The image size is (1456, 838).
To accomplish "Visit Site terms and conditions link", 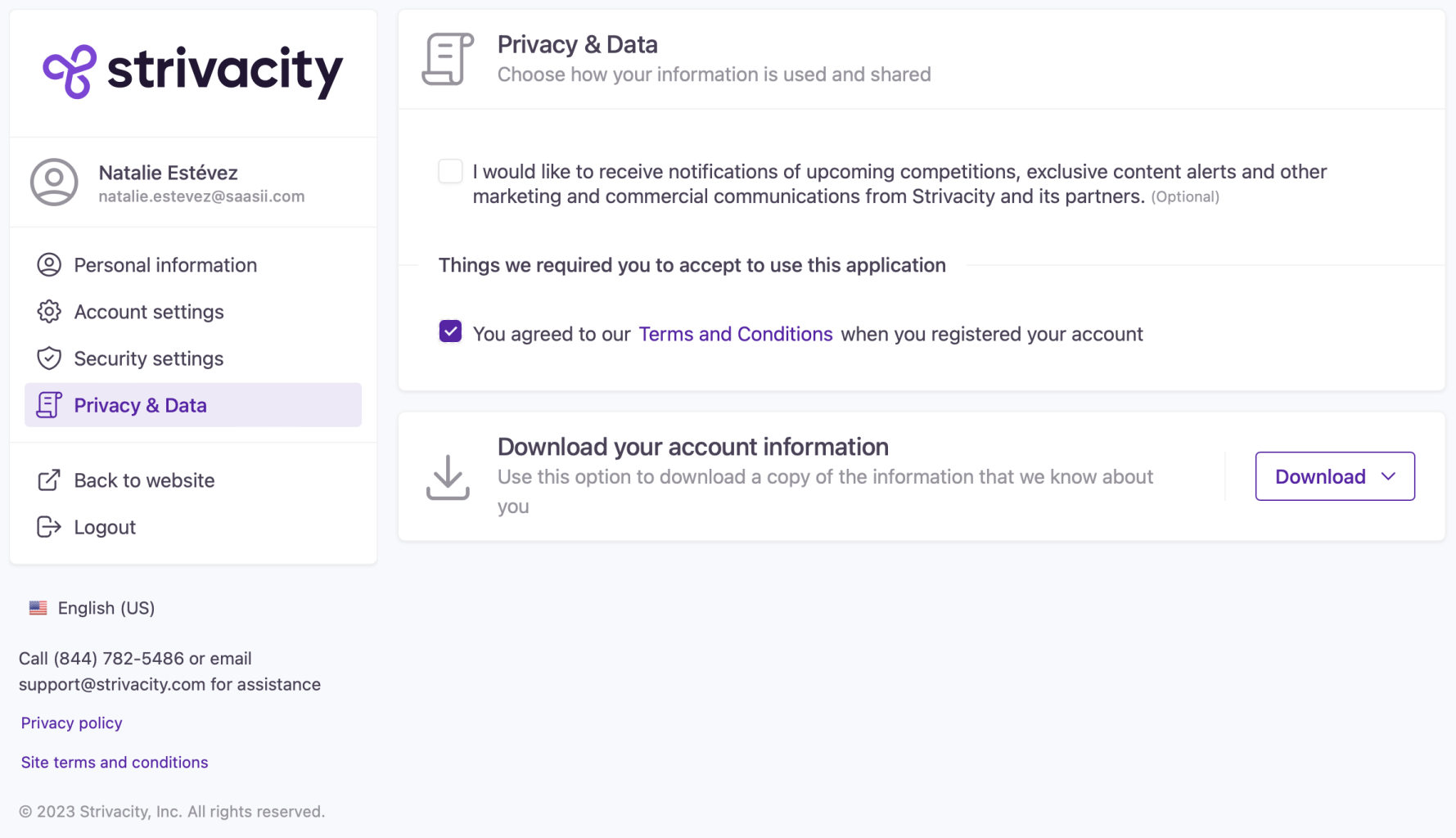I will (x=115, y=762).
